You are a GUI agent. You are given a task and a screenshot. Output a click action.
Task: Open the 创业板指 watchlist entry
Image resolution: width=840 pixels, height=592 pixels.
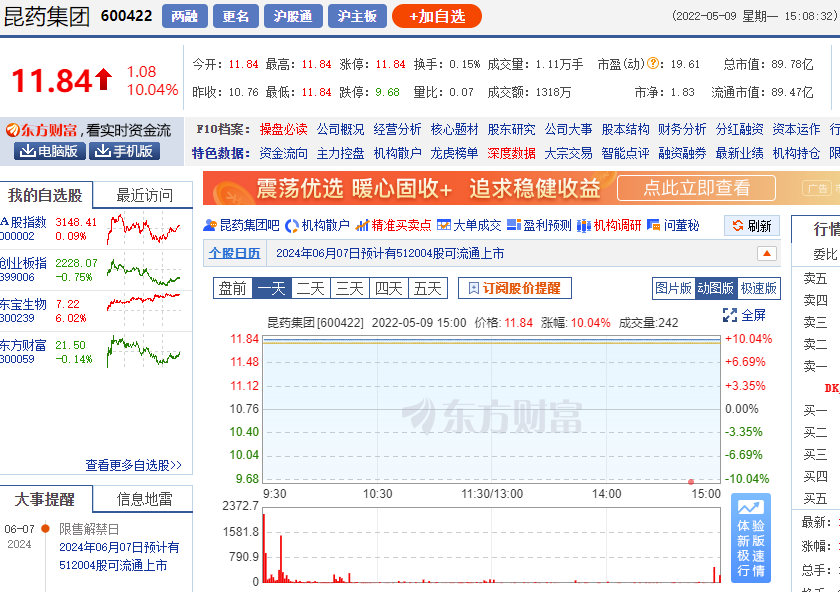point(22,263)
